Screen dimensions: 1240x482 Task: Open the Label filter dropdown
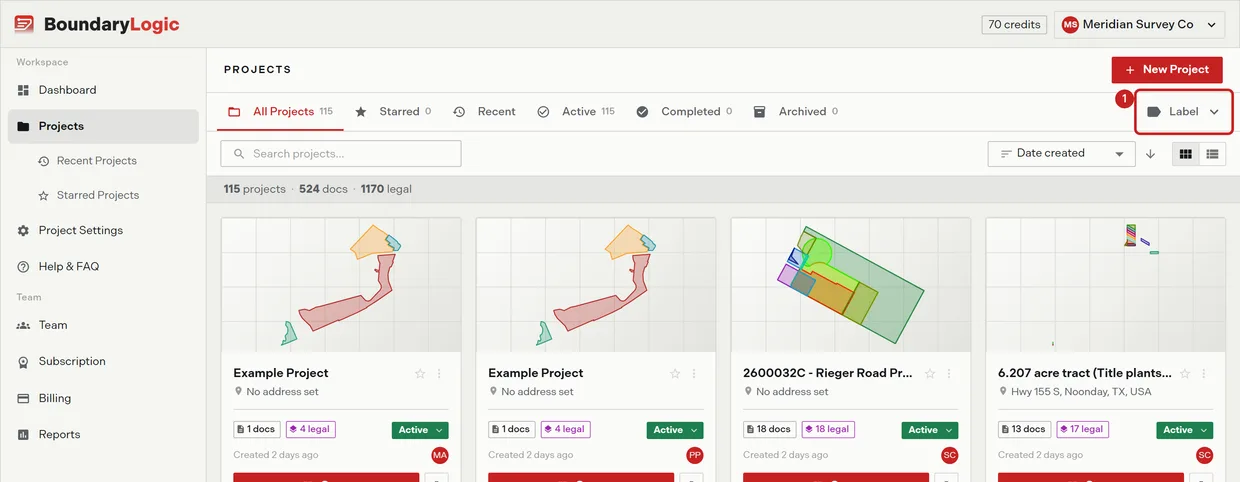pos(1184,112)
